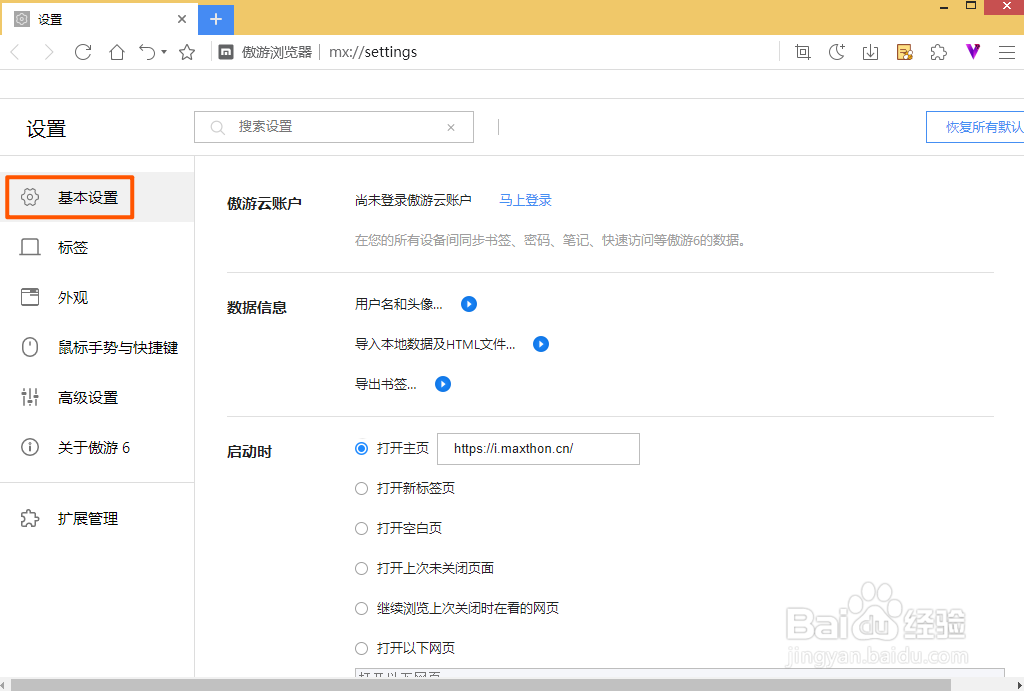Open the main hamburger menu

pos(1007,52)
